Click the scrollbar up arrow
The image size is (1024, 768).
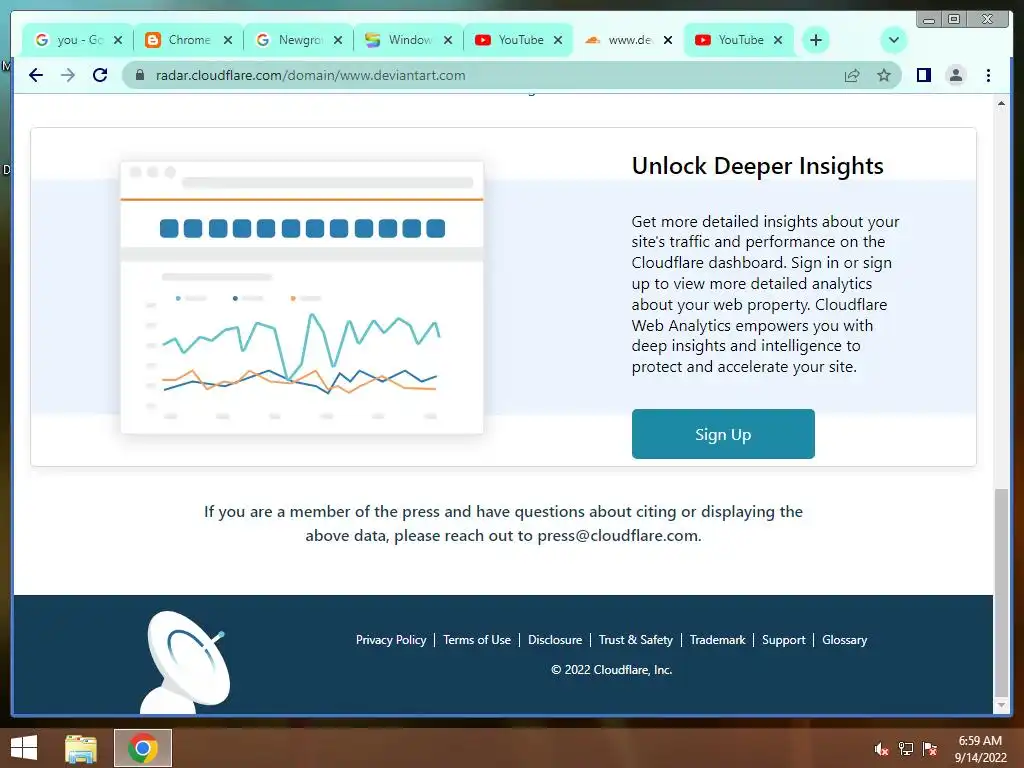point(1001,103)
